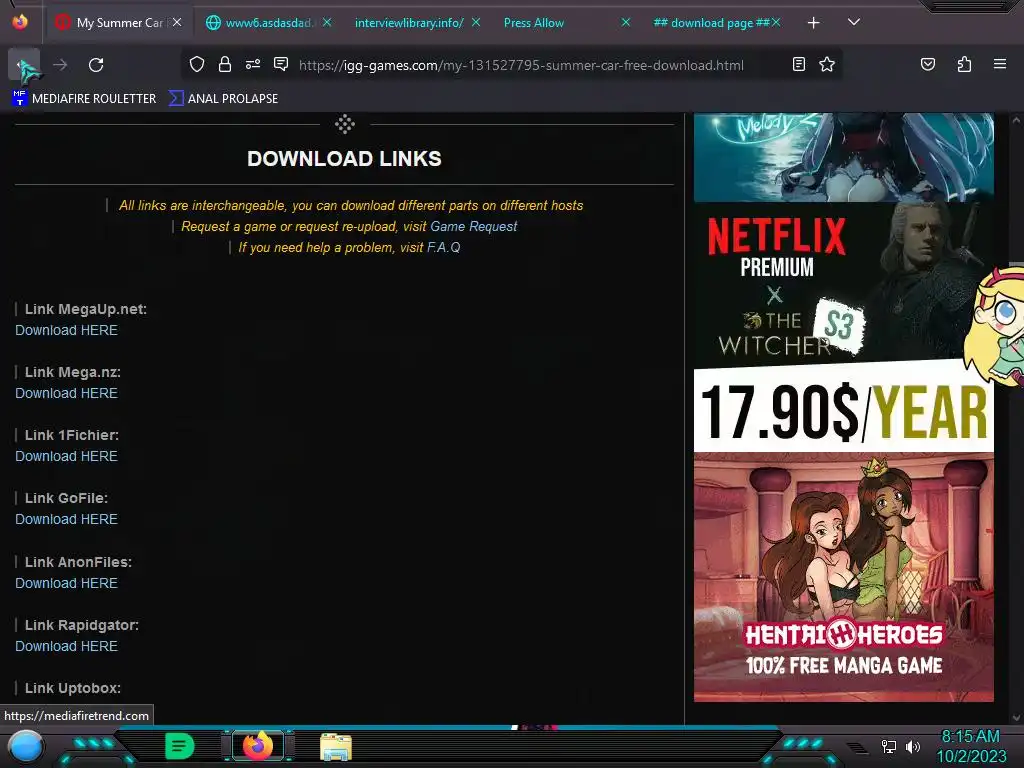Open the network tray icon
1024x768 pixels.
click(x=889, y=746)
